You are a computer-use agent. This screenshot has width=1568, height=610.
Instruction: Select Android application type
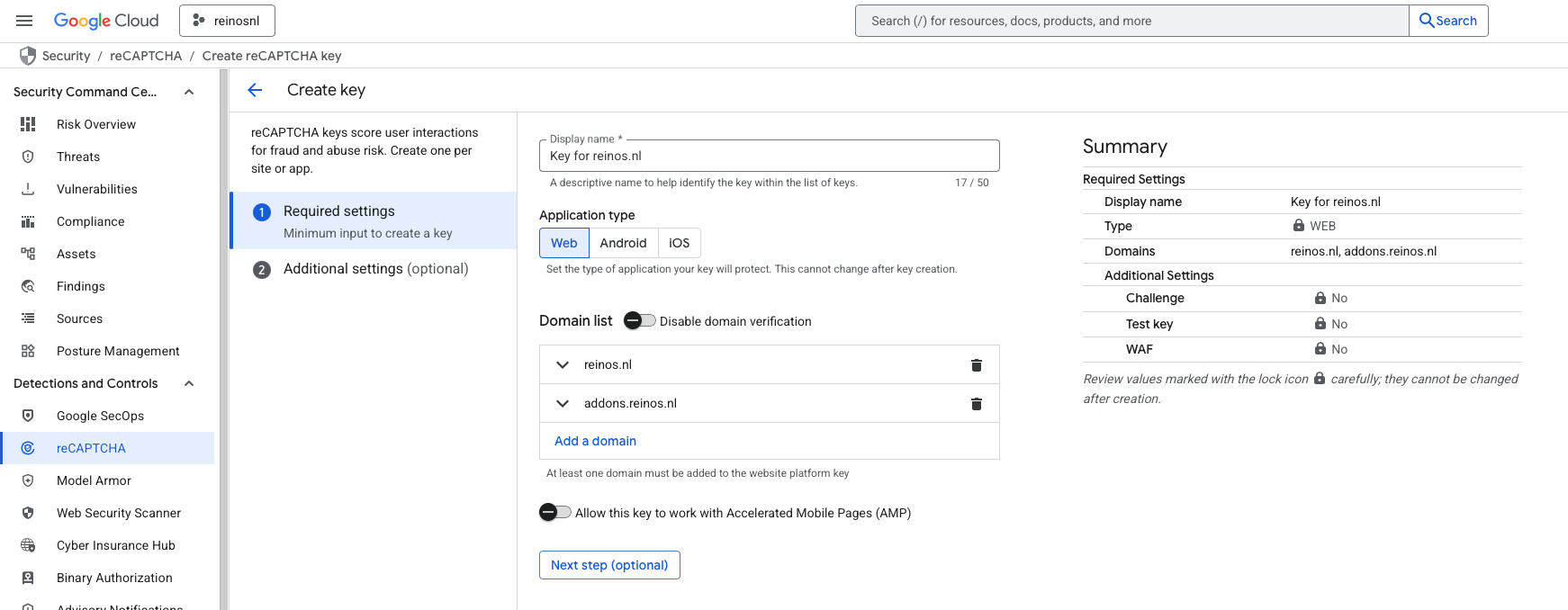(x=623, y=243)
